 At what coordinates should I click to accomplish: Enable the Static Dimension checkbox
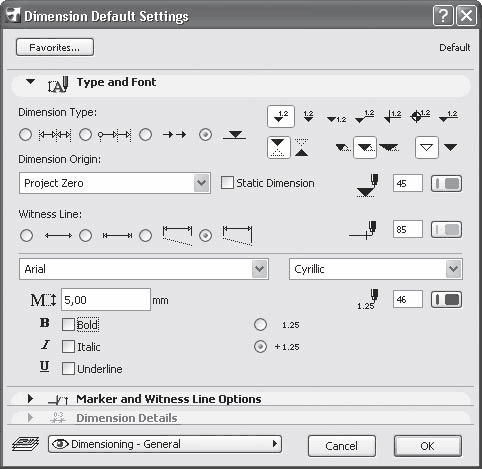(227, 183)
